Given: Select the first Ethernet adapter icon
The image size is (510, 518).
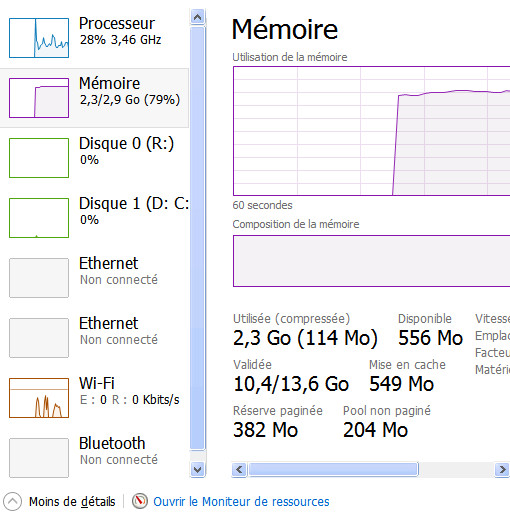Looking at the screenshot, I should pos(39,278).
